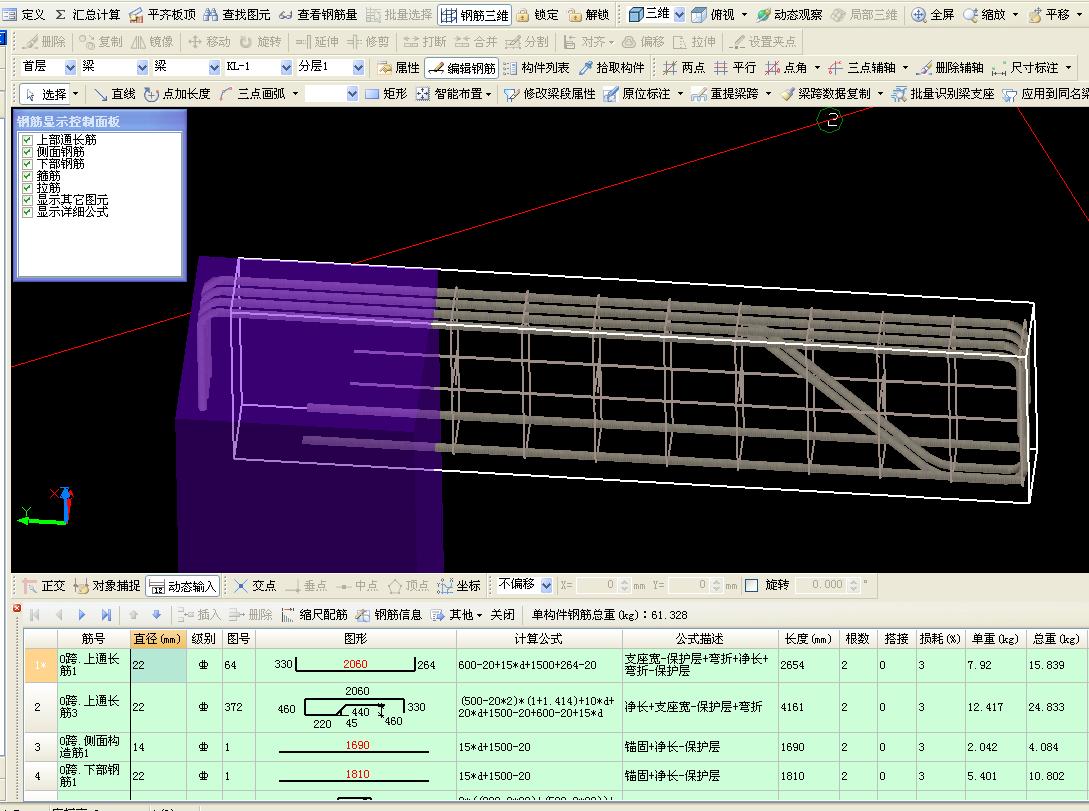Go to next rebar record arrow
Viewport: 1089px width, 811px height.
point(82,614)
